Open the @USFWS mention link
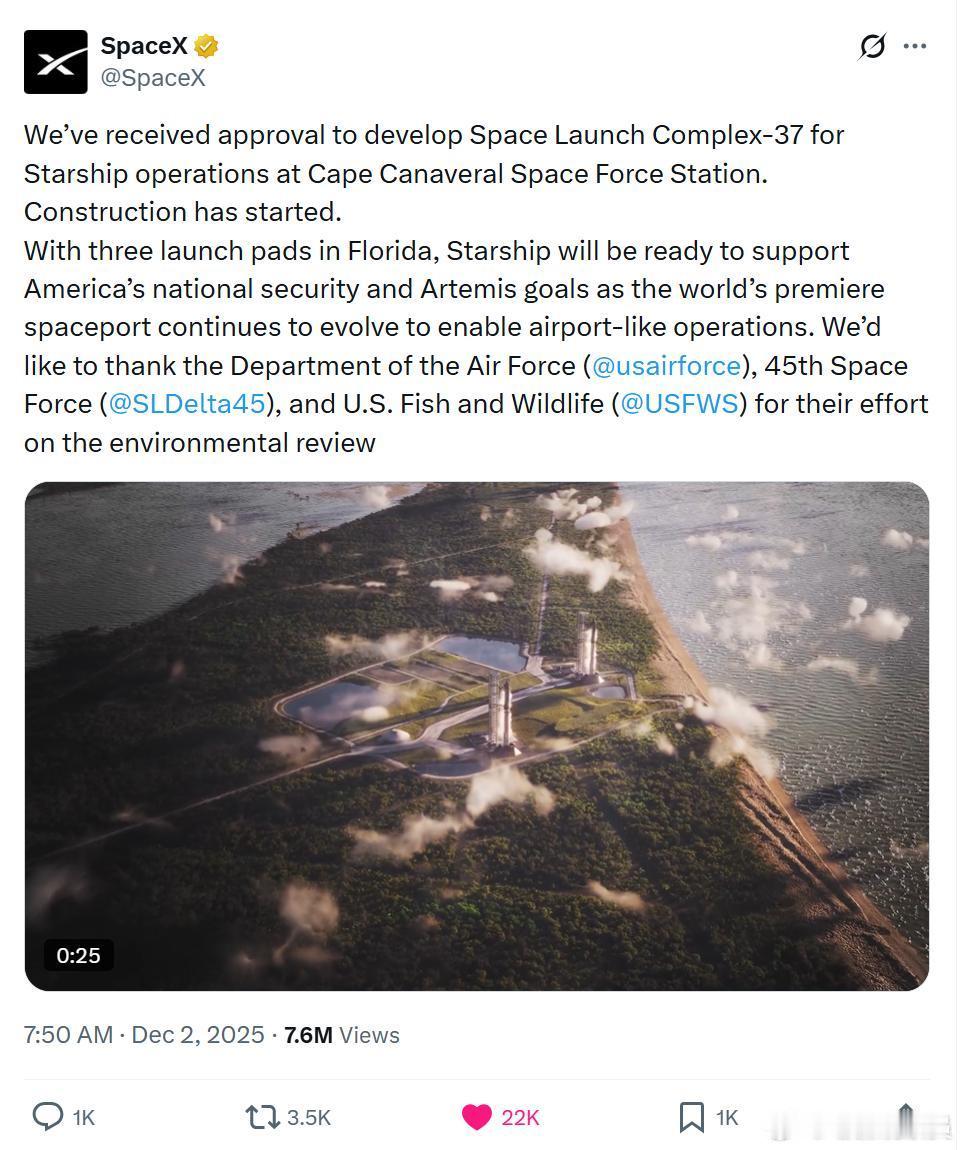This screenshot has width=962, height=1150. (679, 404)
